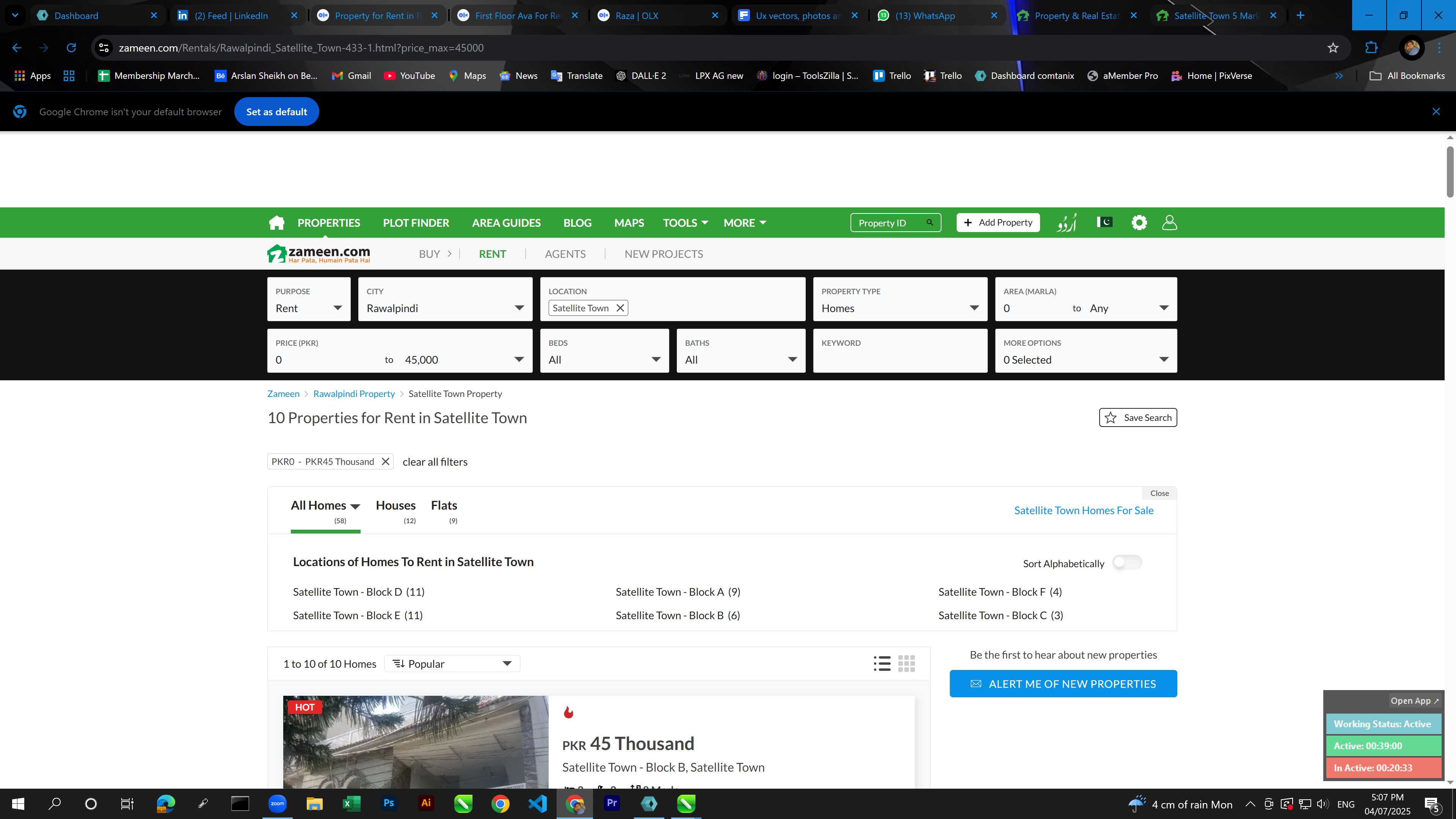The height and width of the screenshot is (819, 1456).
Task: Switch site language to Urdu
Action: 1067,223
